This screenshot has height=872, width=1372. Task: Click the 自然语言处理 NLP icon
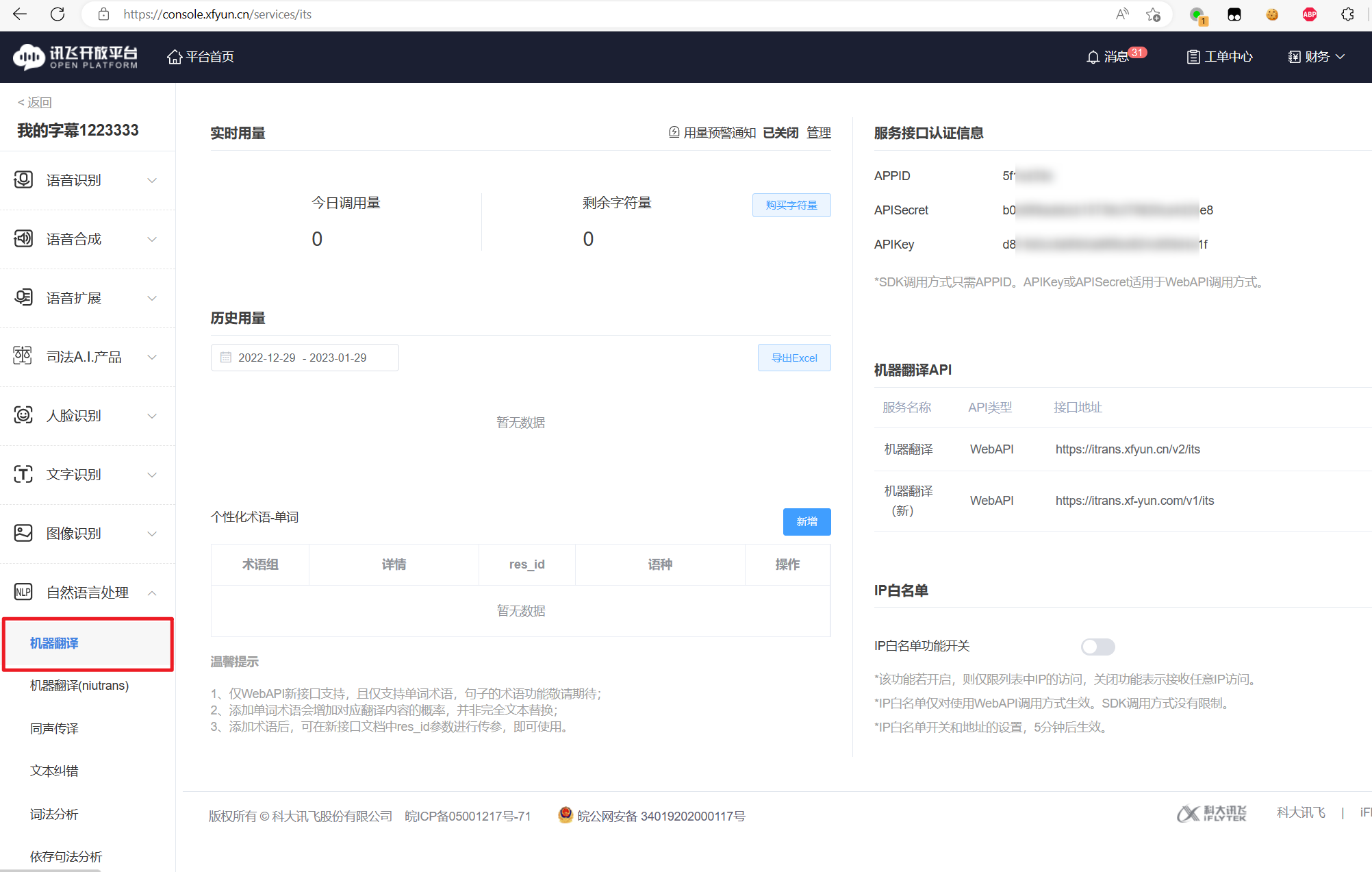click(23, 592)
